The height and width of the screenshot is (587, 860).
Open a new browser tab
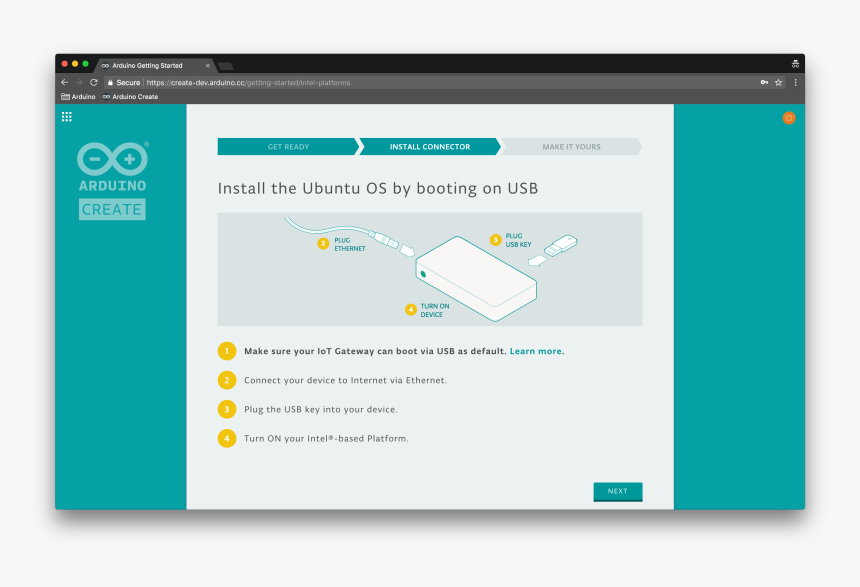(x=226, y=66)
